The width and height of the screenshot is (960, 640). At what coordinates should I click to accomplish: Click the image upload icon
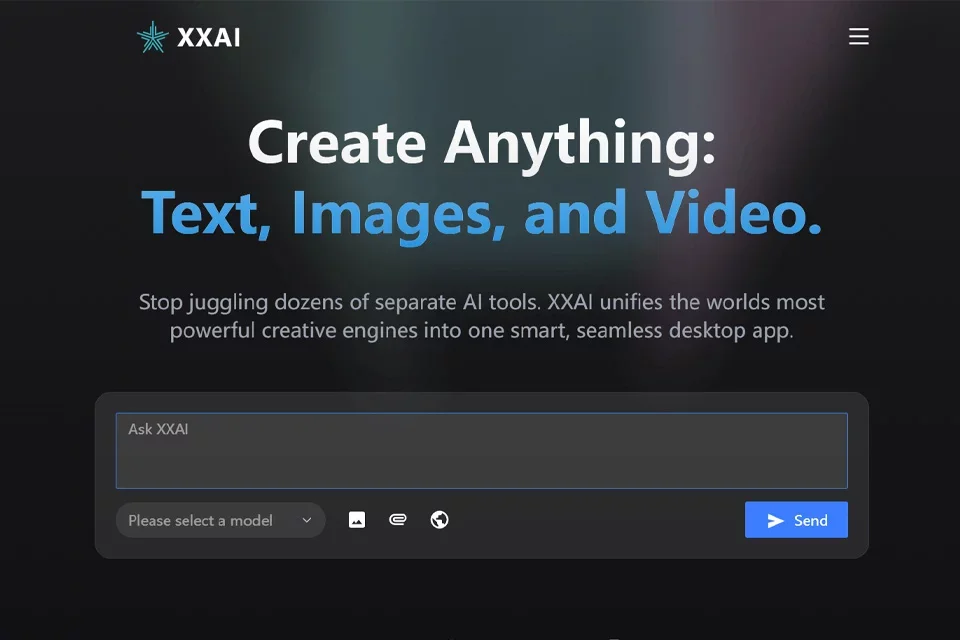click(x=357, y=520)
